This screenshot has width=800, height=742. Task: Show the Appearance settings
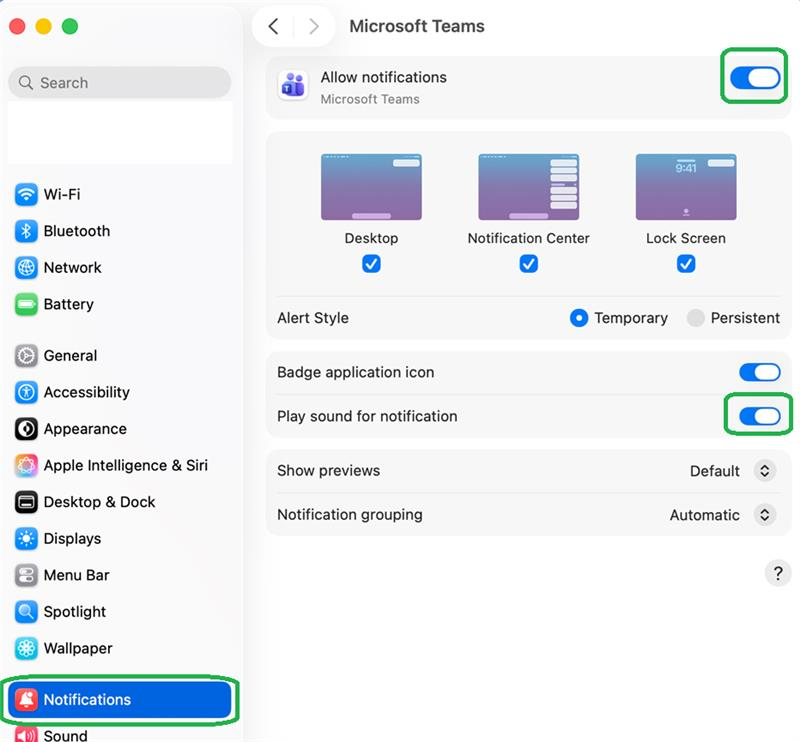point(120,429)
